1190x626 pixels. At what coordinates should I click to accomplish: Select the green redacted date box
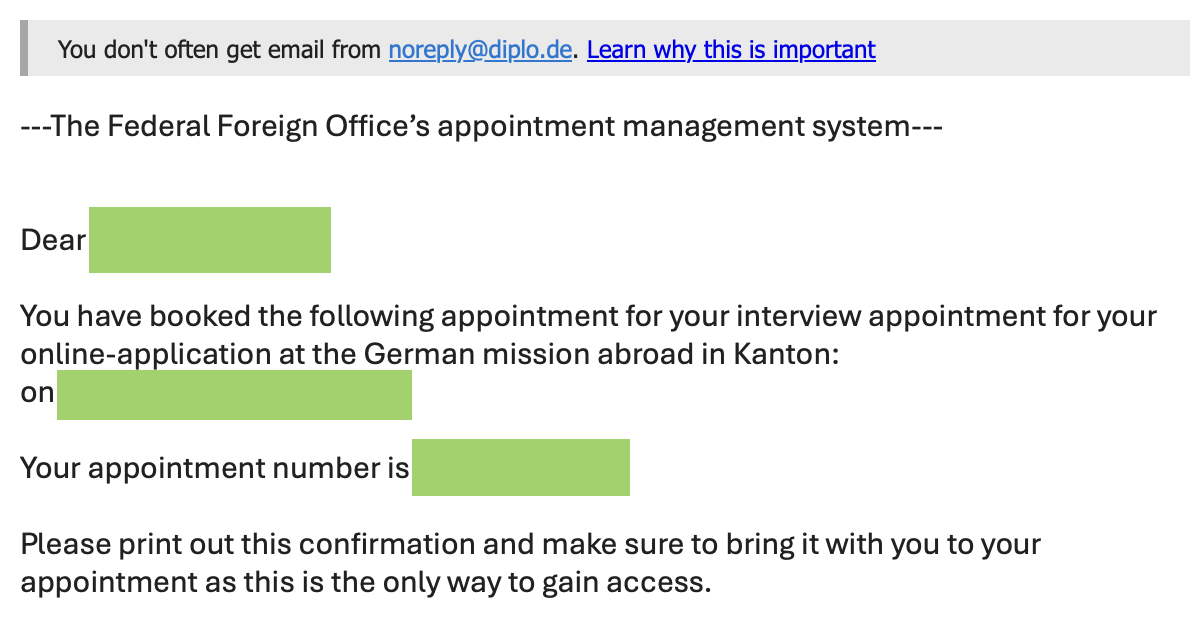(x=234, y=394)
